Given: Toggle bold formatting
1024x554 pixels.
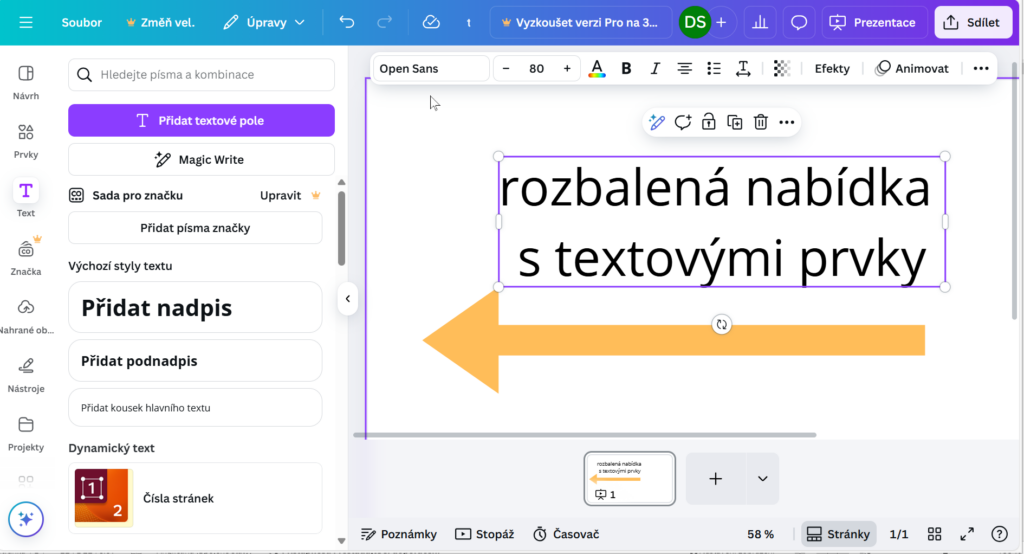Looking at the screenshot, I should coord(627,69).
